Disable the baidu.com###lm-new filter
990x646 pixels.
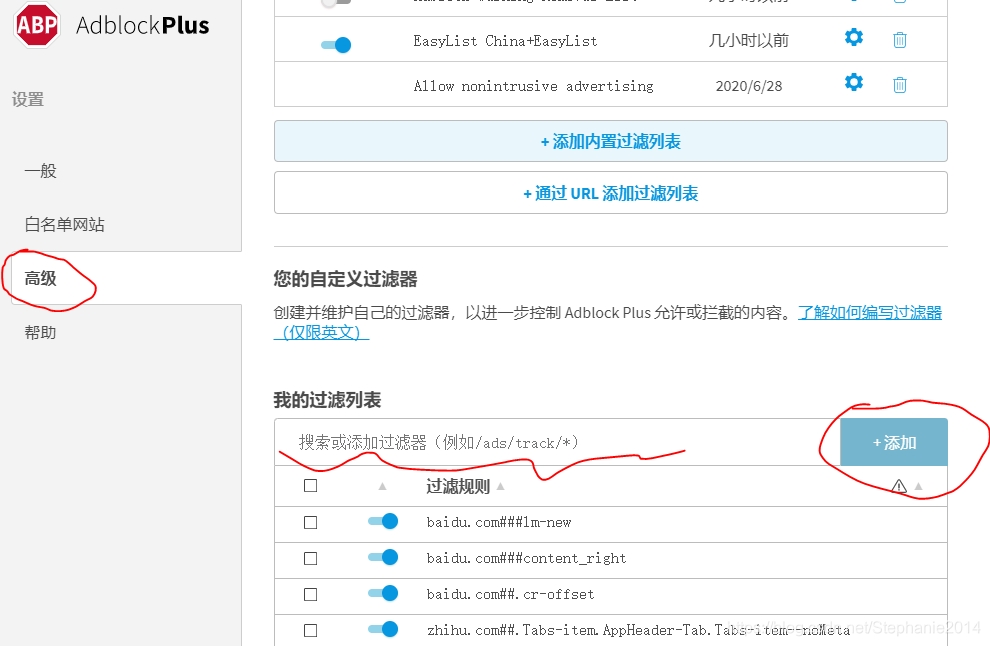pyautogui.click(x=383, y=521)
